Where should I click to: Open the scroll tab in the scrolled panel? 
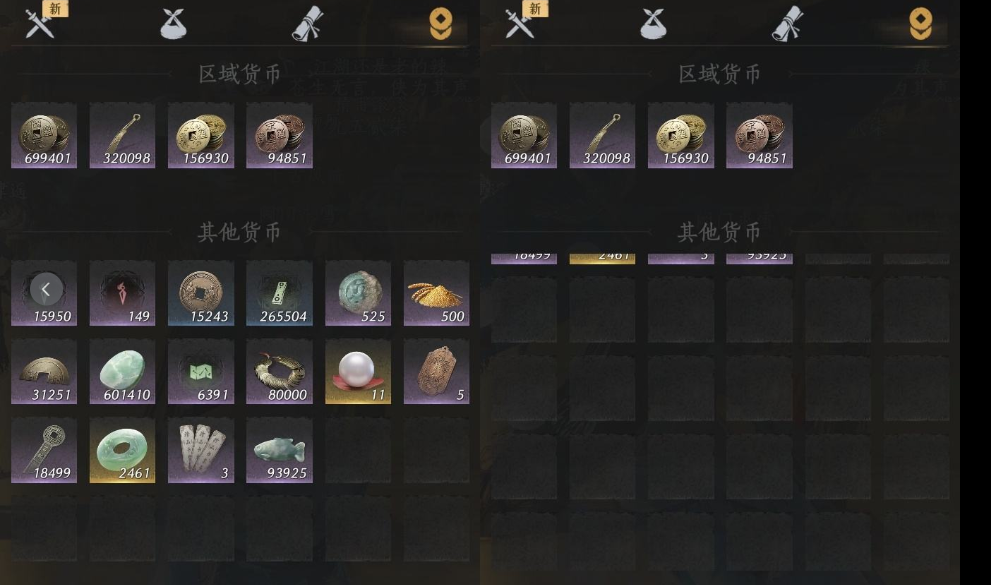coord(787,24)
